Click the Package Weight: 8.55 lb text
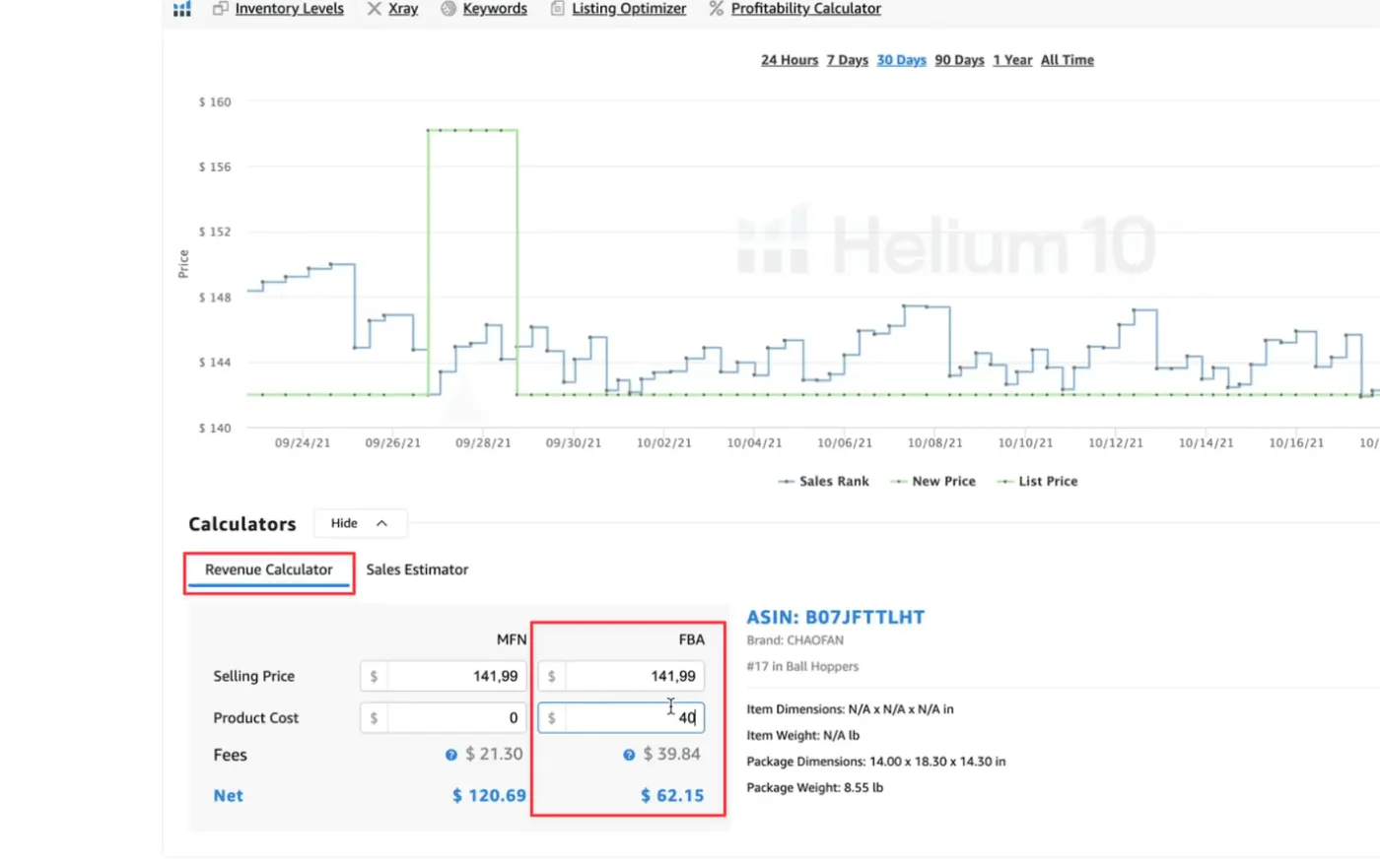The height and width of the screenshot is (868, 1380). [815, 788]
